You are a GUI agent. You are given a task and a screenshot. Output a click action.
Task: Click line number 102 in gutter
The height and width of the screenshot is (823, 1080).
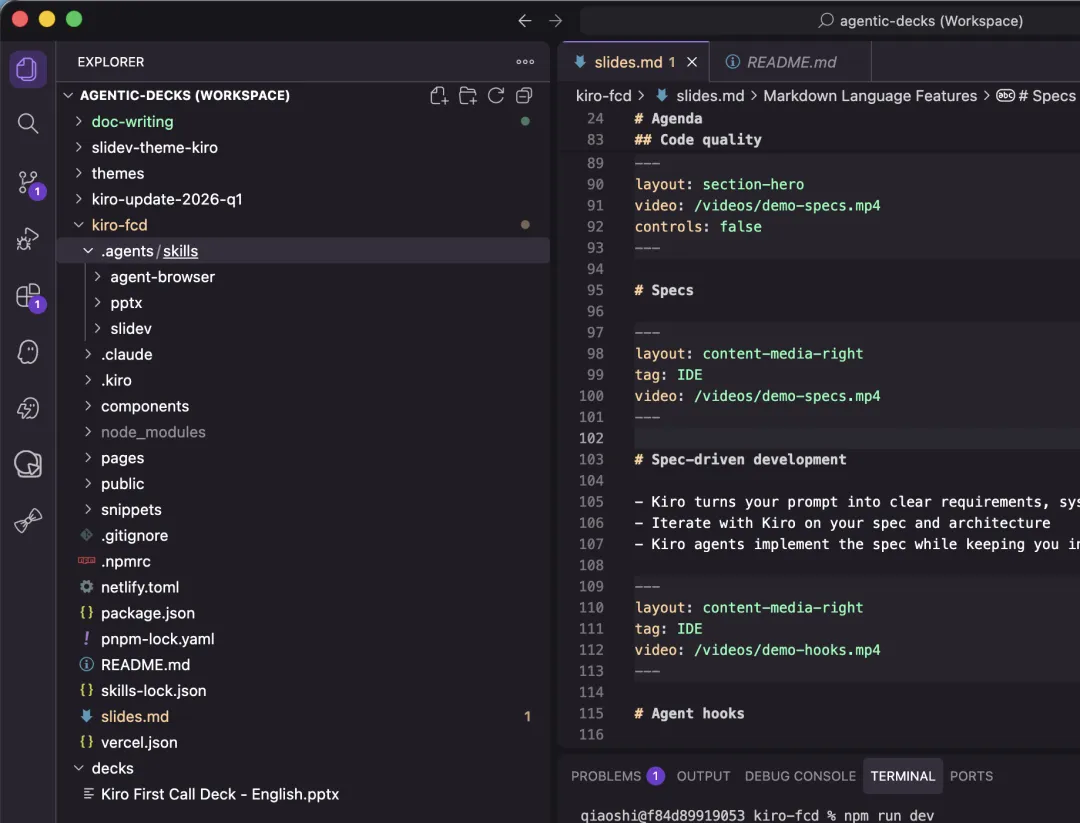pyautogui.click(x=591, y=438)
